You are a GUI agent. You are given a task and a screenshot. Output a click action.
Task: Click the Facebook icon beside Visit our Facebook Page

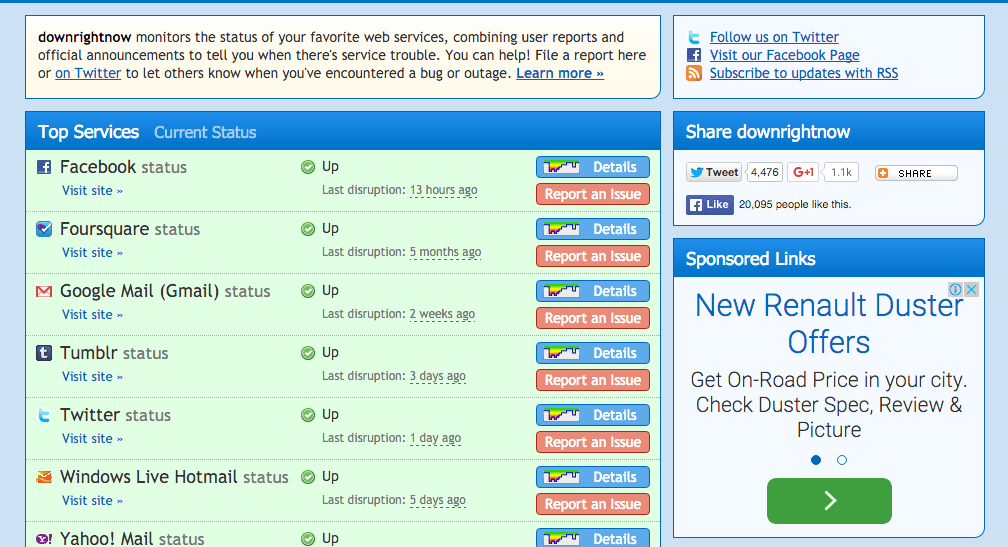click(694, 55)
